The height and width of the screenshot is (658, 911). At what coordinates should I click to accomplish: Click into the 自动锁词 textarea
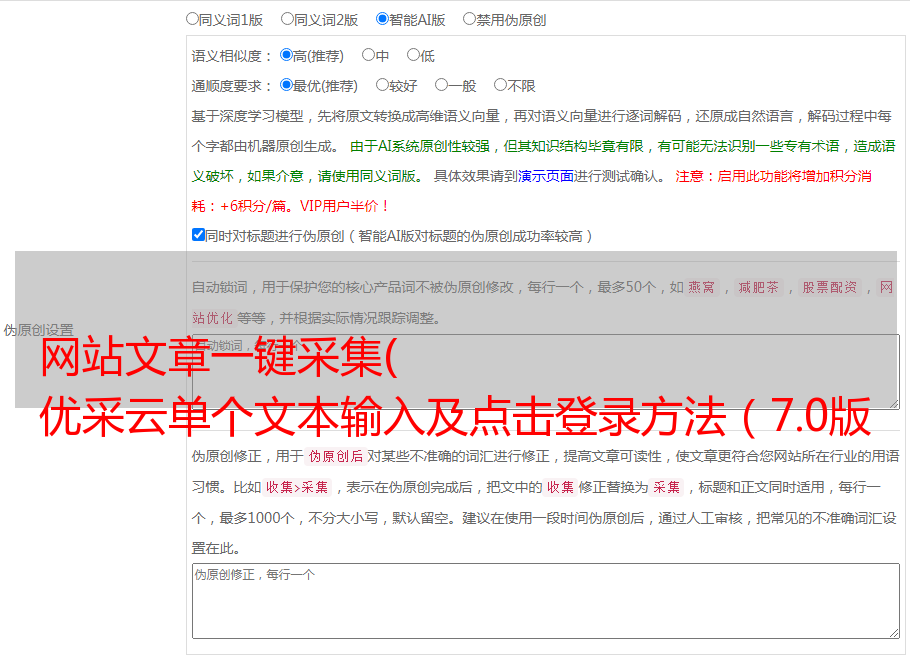[546, 372]
